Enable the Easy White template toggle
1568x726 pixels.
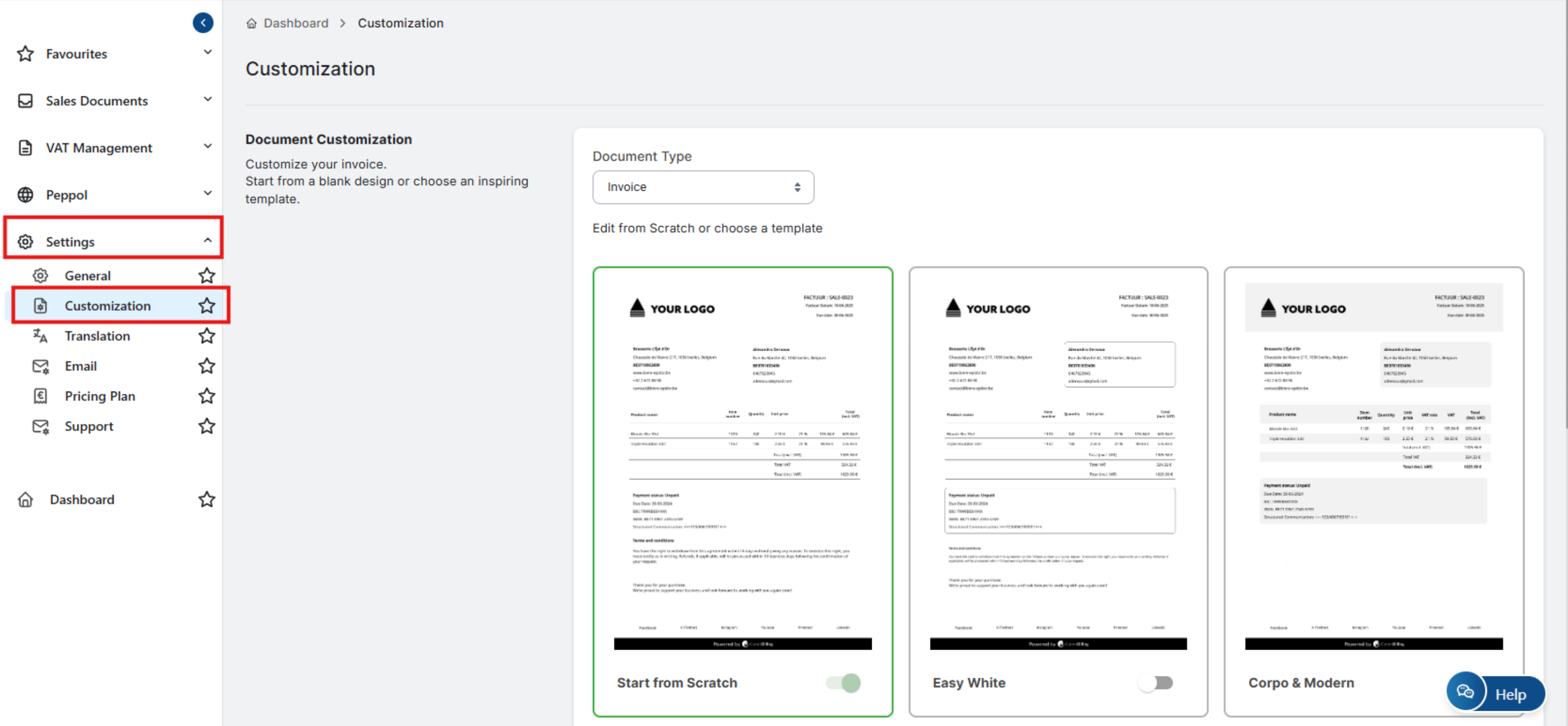[1156, 683]
